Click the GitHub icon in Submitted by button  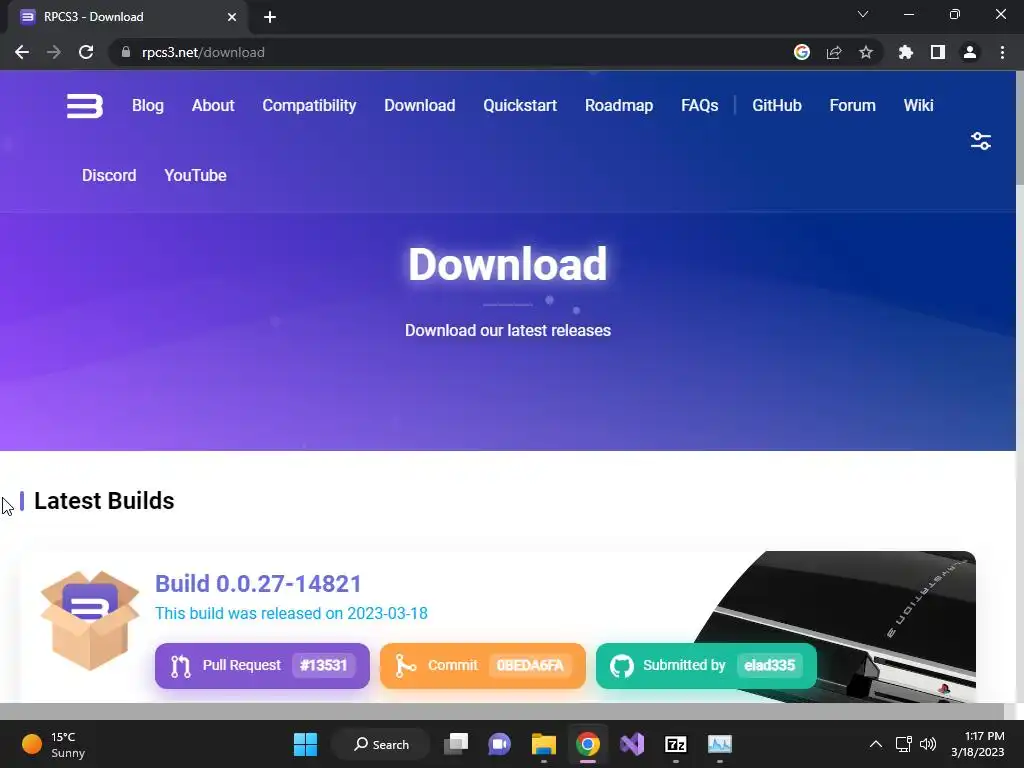click(622, 666)
